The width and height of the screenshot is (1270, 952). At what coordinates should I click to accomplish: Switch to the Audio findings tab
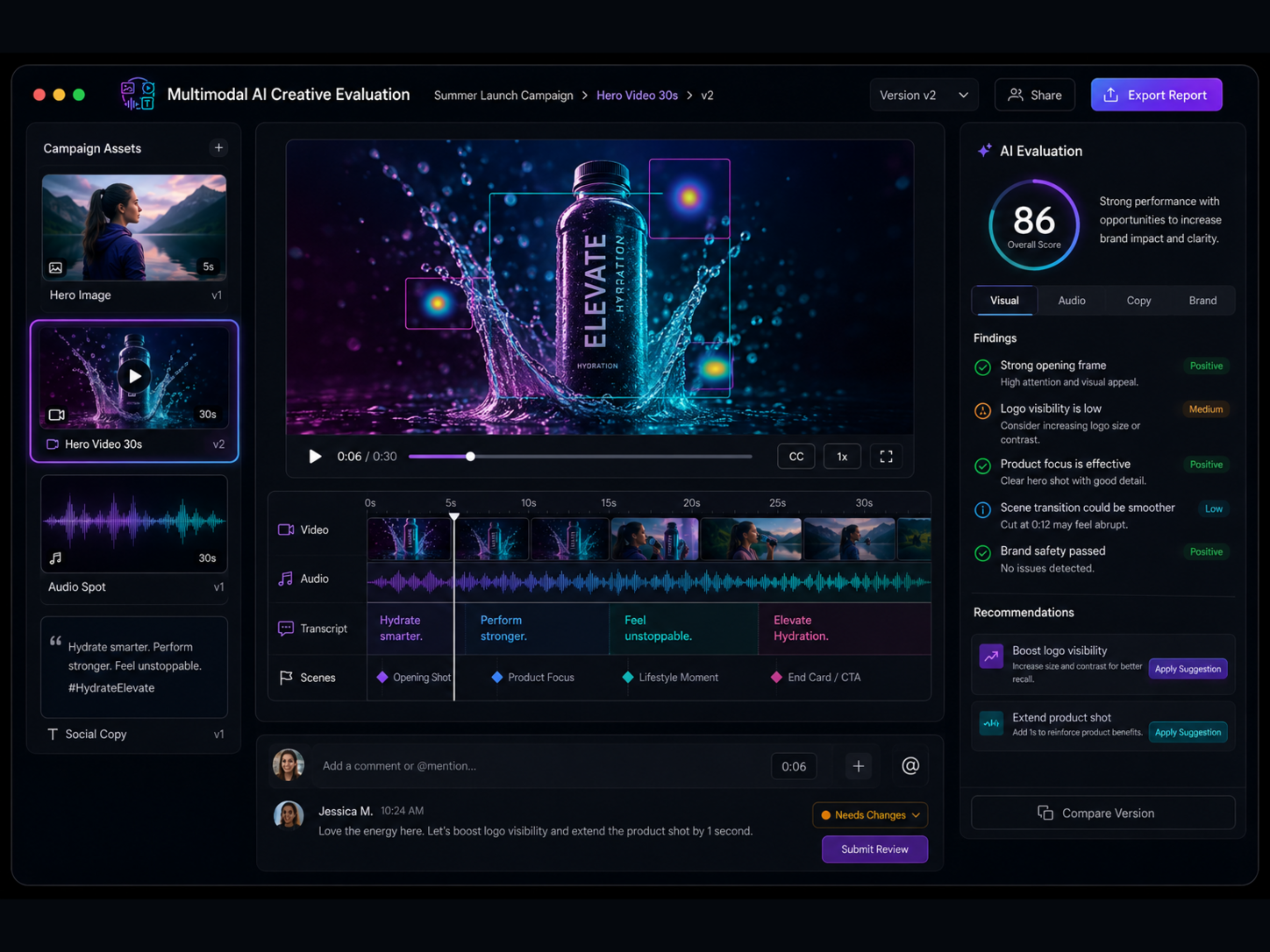1072,301
